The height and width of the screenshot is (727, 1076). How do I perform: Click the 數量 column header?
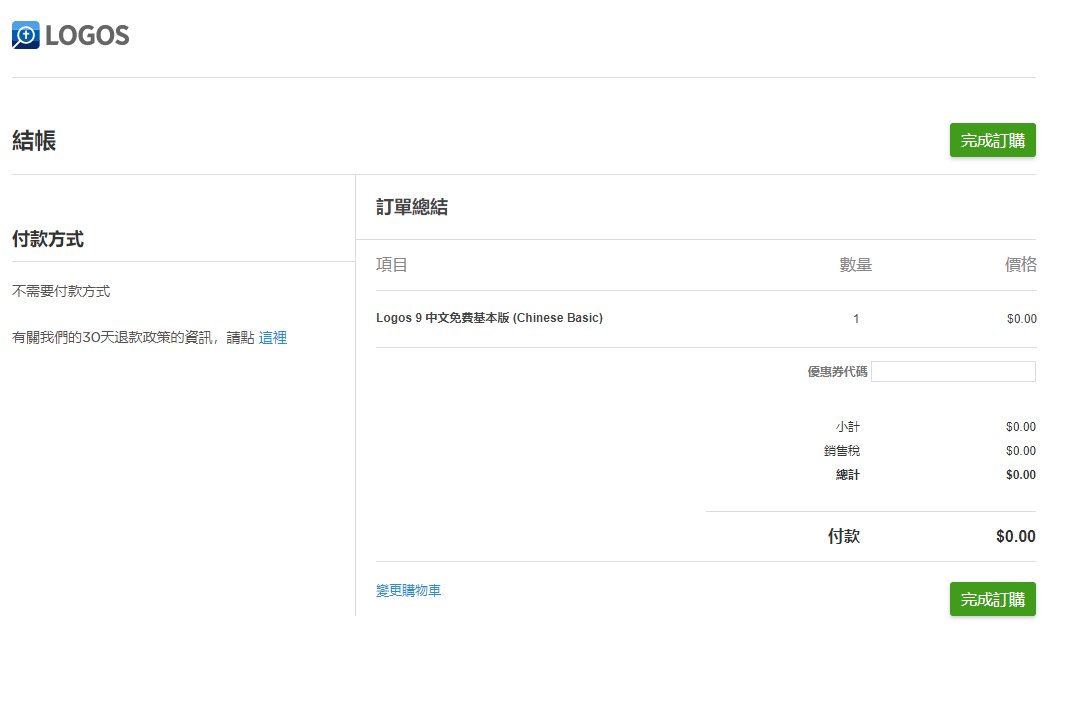coord(856,264)
